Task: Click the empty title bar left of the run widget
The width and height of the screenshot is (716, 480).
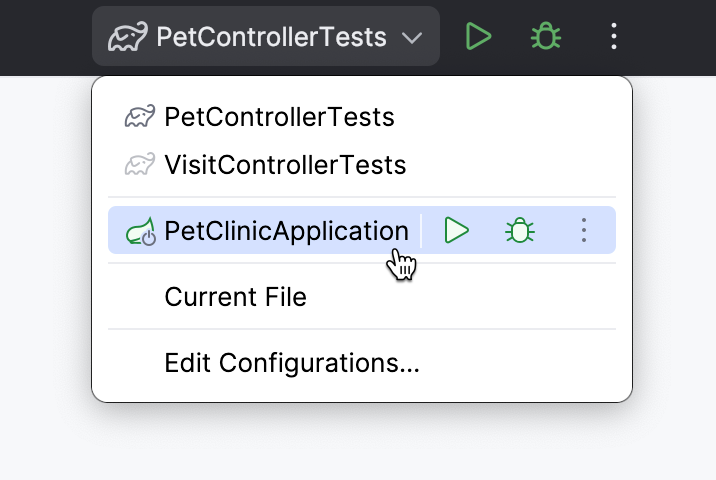Action: 45,38
